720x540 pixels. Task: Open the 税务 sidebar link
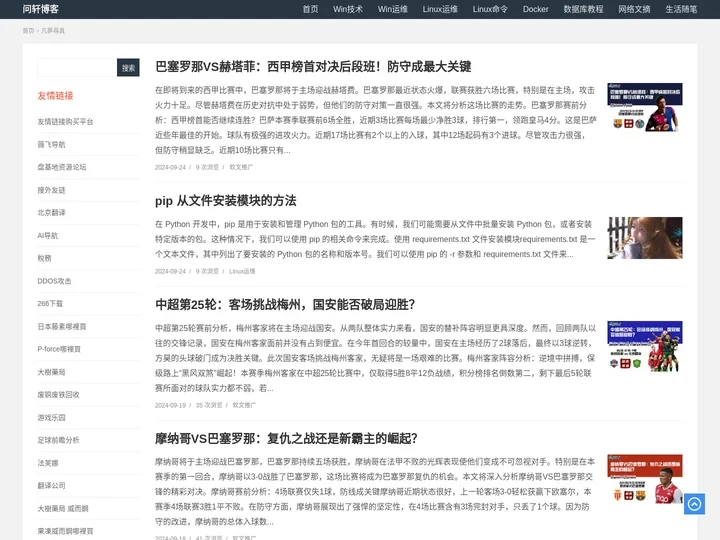click(x=45, y=258)
